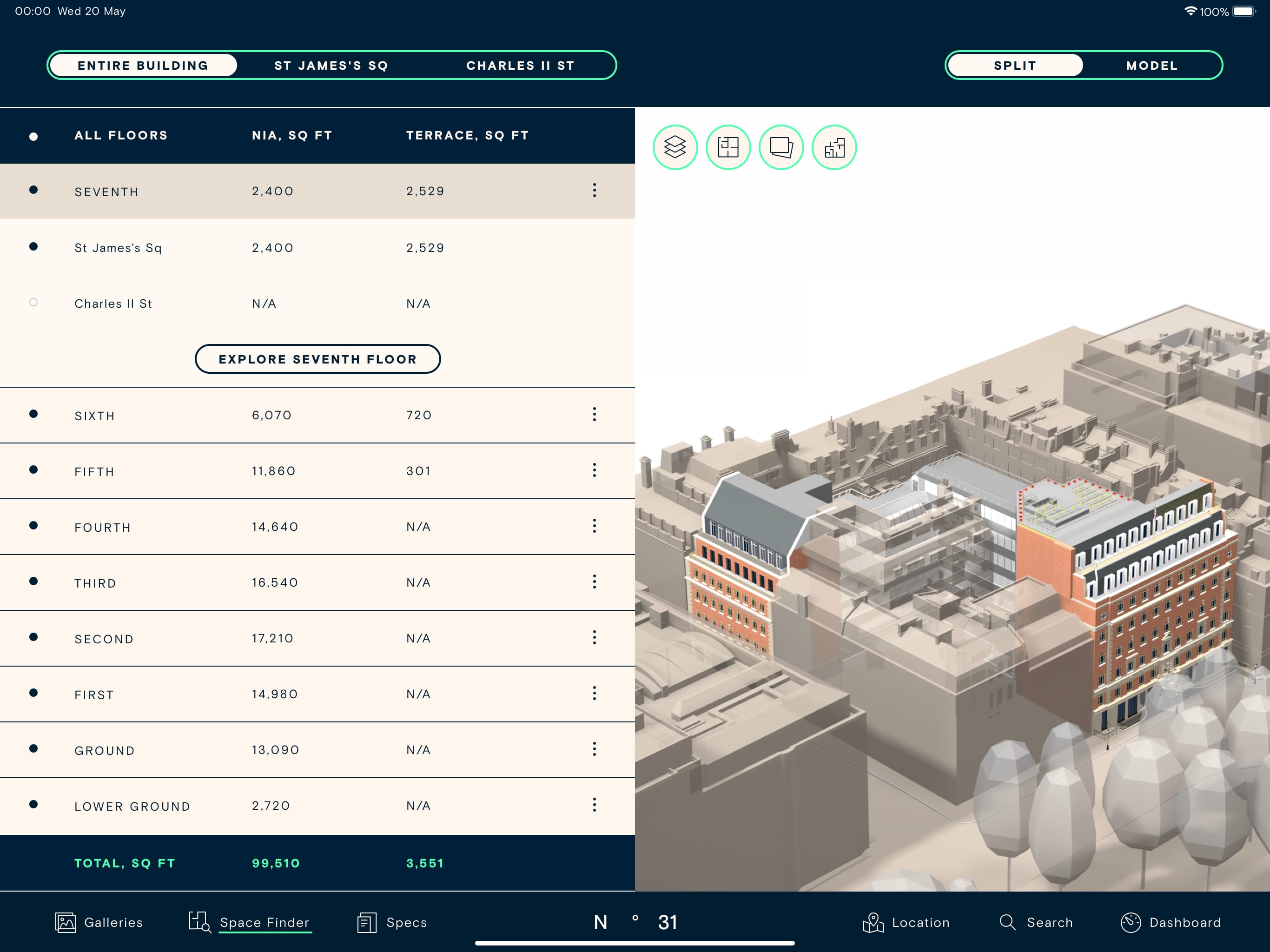
Task: Select the LOWER GROUND row label
Action: 132,806
